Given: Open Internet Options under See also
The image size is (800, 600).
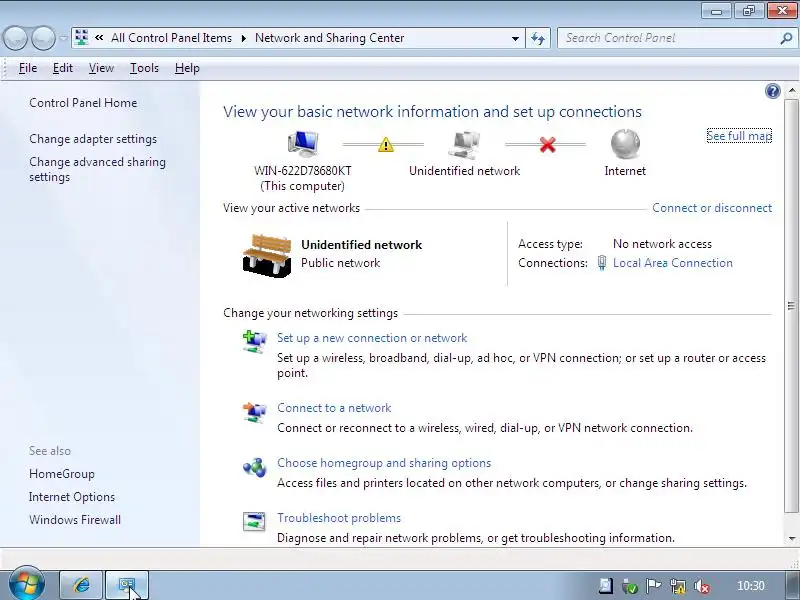Looking at the screenshot, I should (72, 497).
